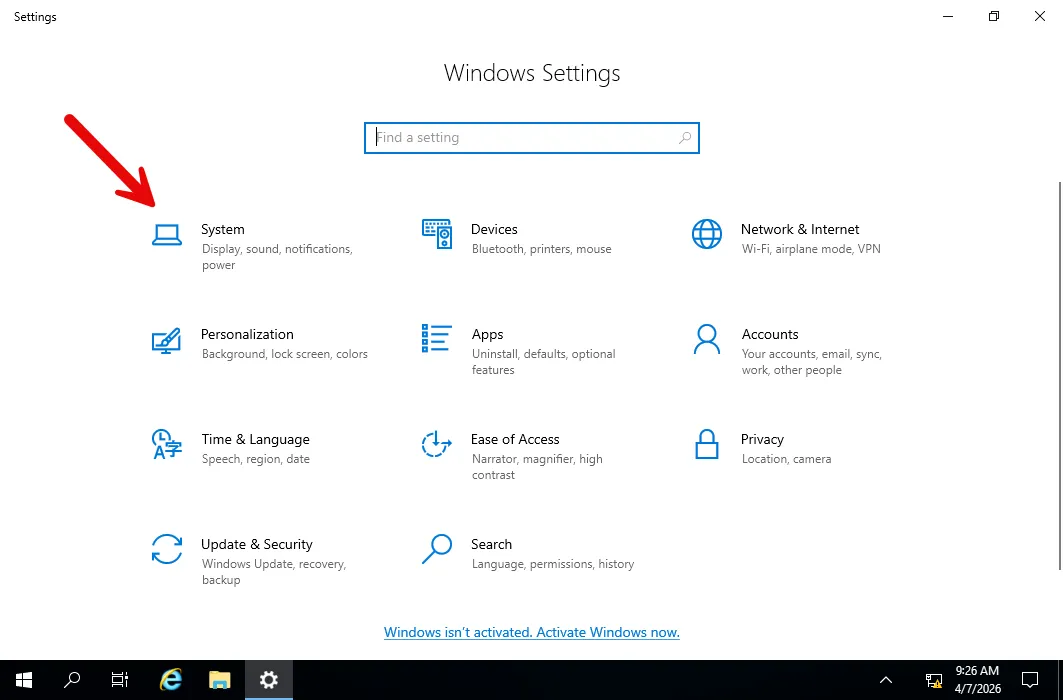Open the Ease of Access icon
The height and width of the screenshot is (700, 1063).
click(x=437, y=444)
